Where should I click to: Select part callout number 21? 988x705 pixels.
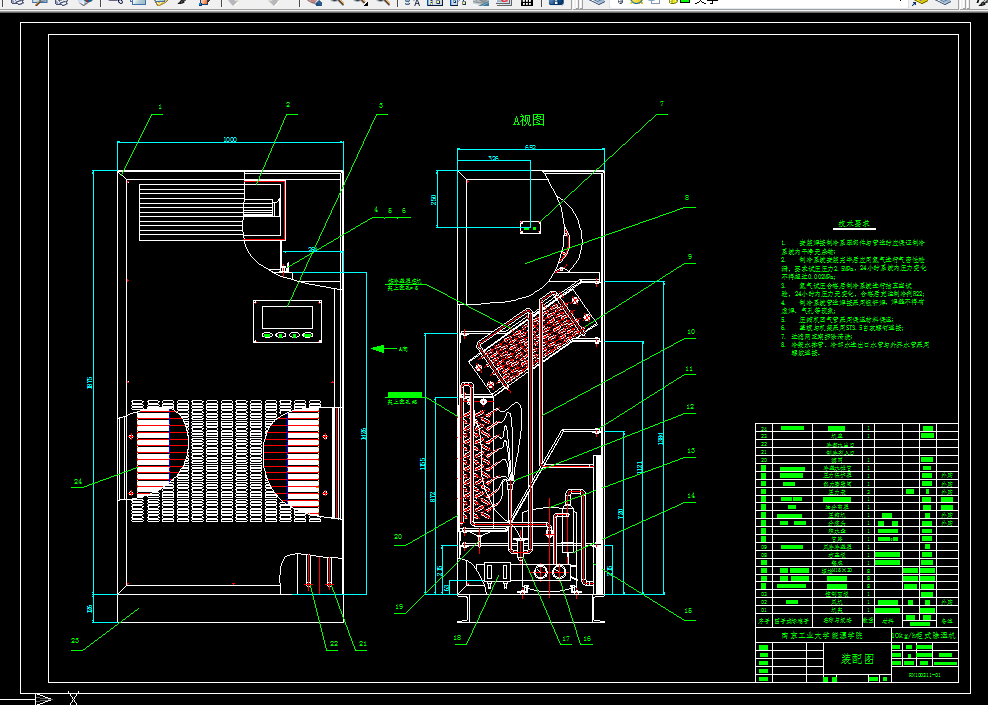pos(362,644)
